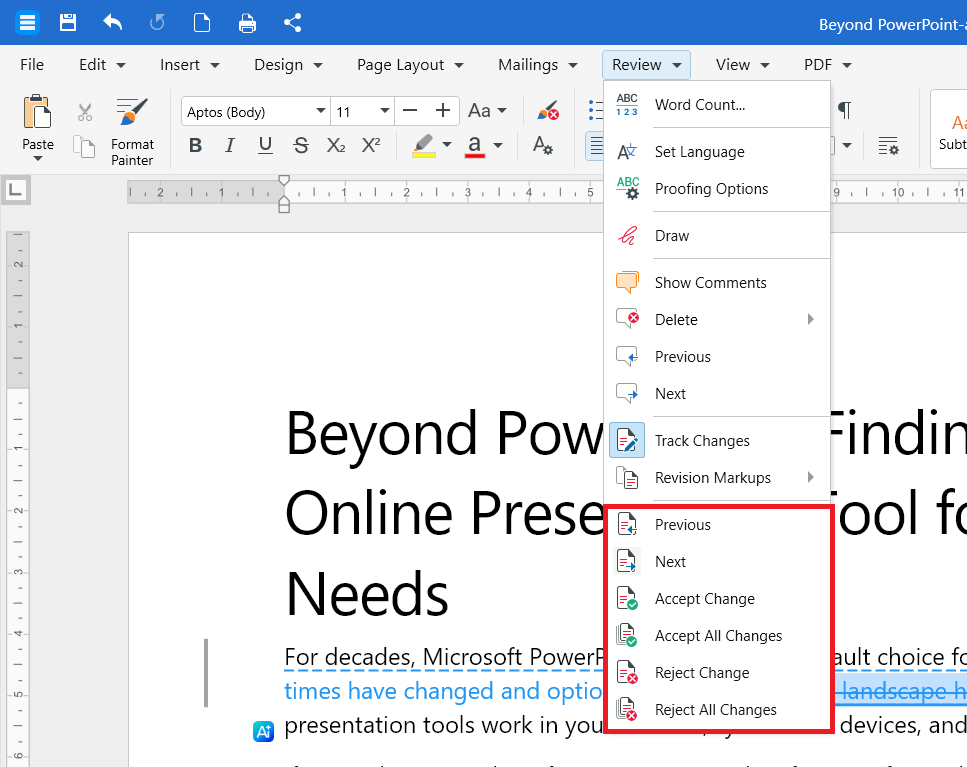Click Reject All Changes
The width and height of the screenshot is (967, 767).
tap(717, 710)
